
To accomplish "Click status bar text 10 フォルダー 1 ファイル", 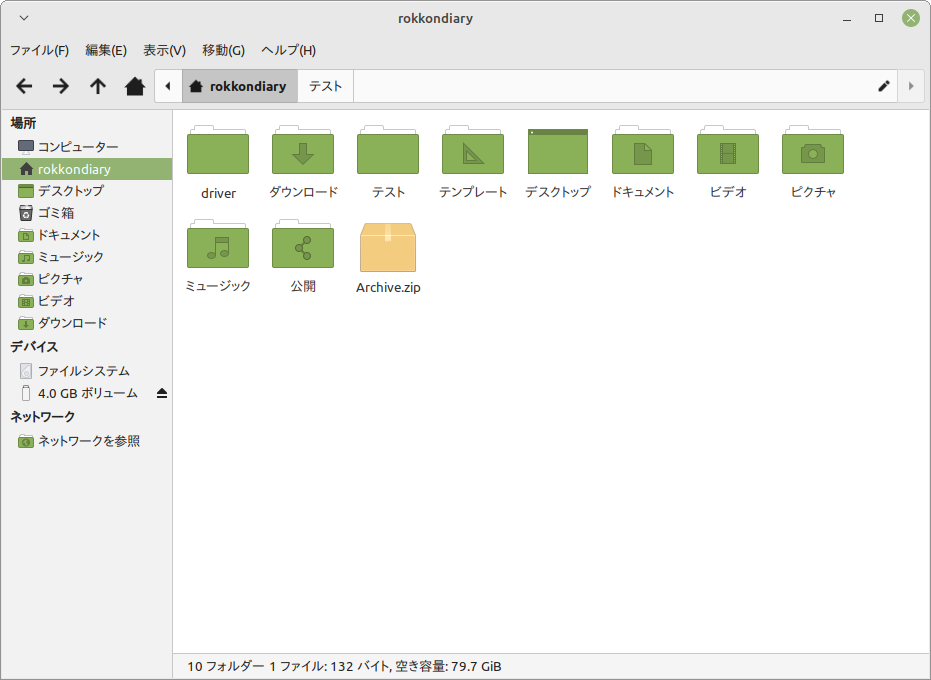I will click(x=256, y=666).
